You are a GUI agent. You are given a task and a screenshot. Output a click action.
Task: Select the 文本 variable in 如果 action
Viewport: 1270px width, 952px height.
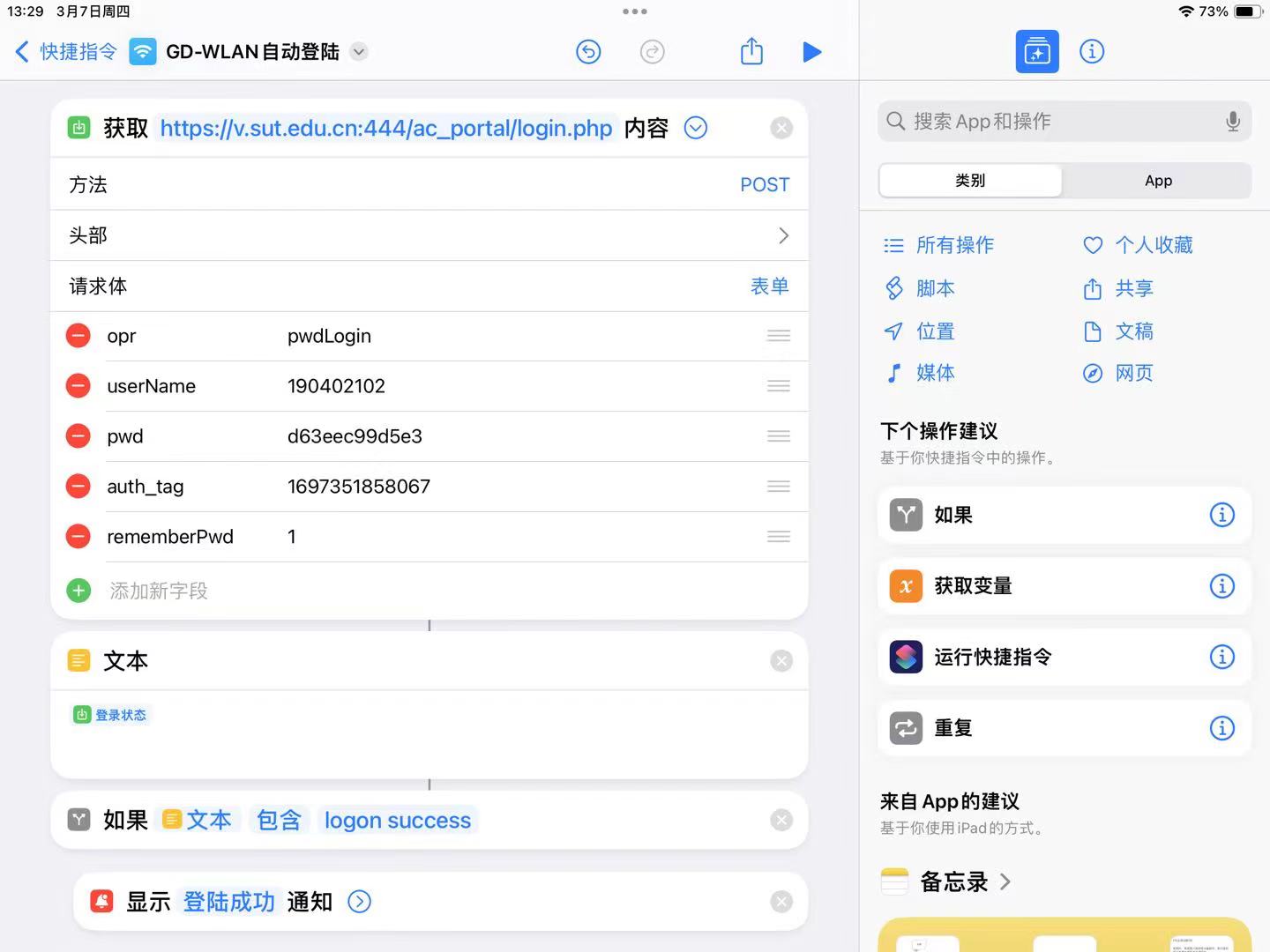point(198,821)
